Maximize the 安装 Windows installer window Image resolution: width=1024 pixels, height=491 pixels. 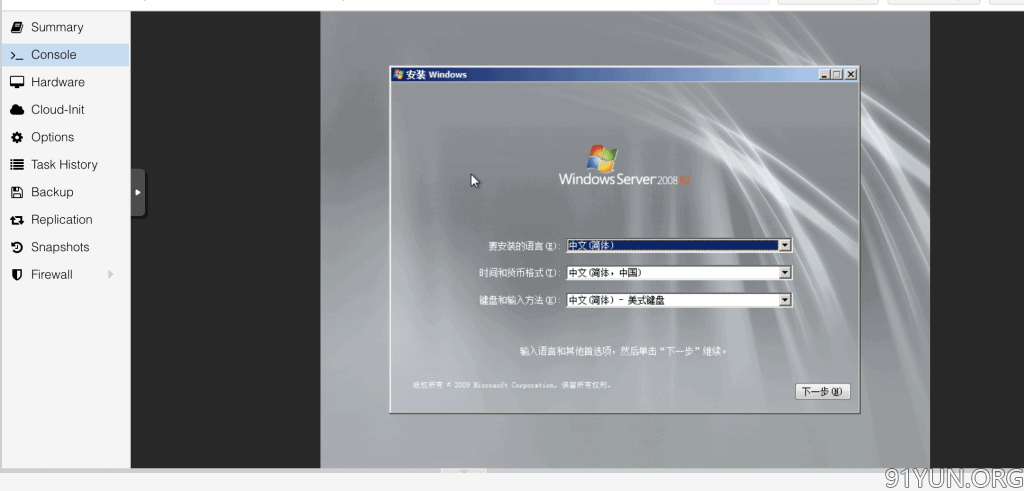(837, 74)
